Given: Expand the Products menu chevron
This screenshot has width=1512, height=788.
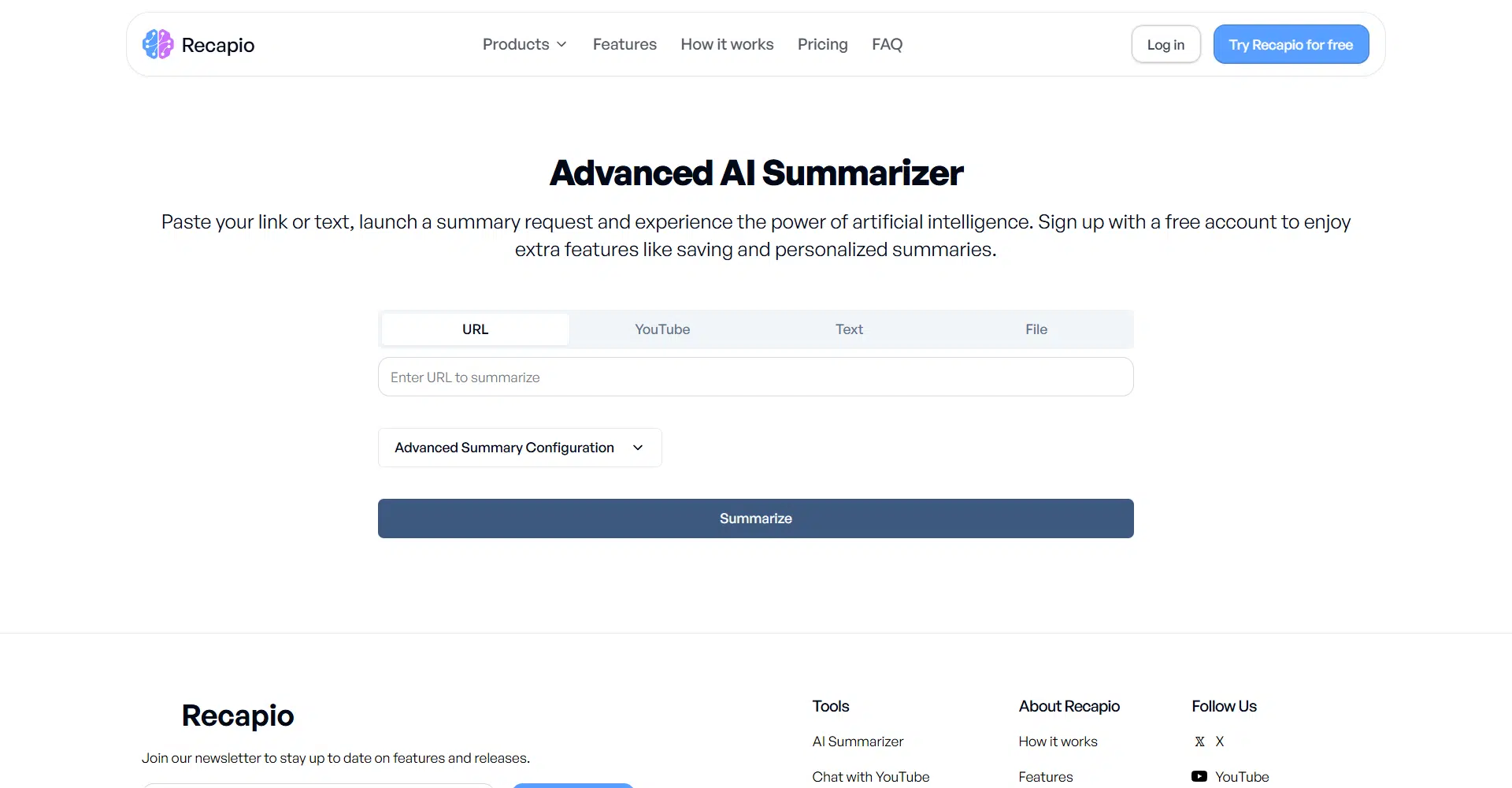Looking at the screenshot, I should click(561, 45).
